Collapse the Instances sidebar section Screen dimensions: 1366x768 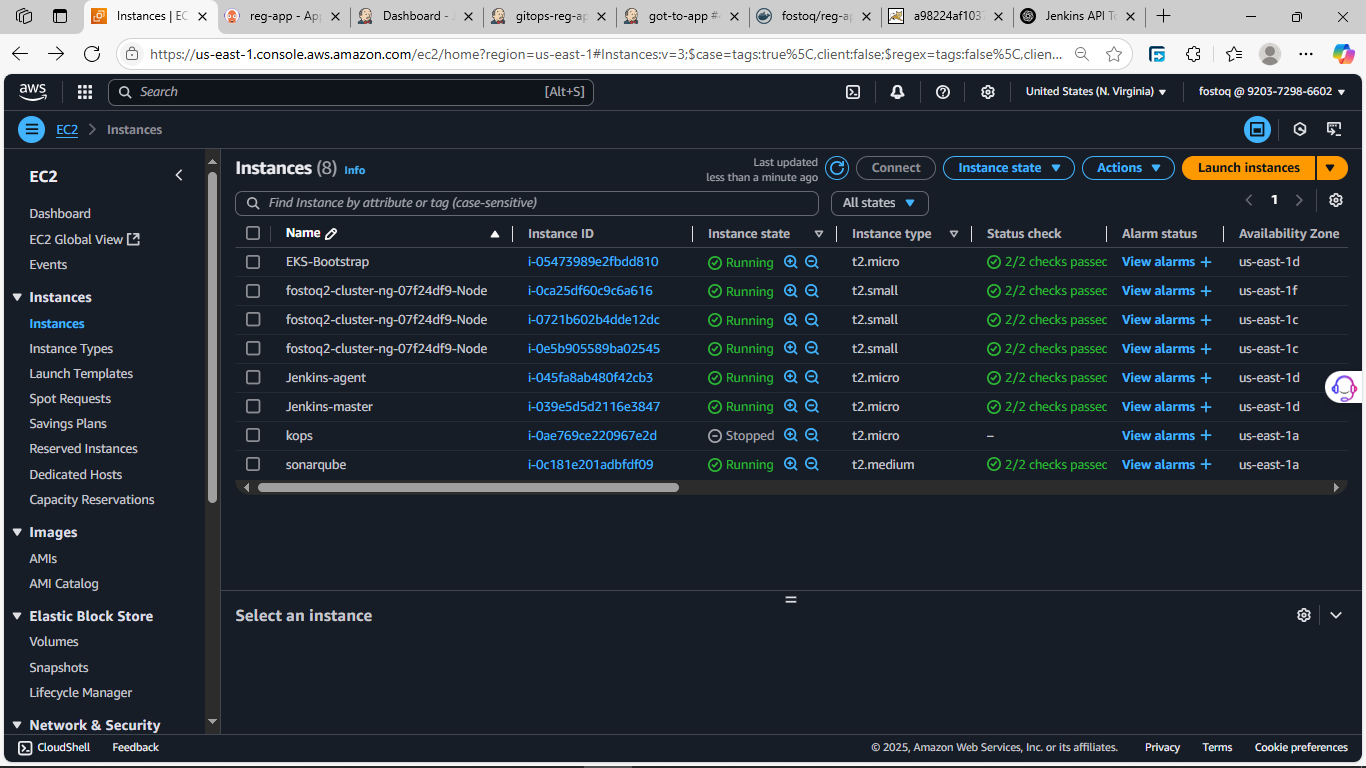pos(17,297)
